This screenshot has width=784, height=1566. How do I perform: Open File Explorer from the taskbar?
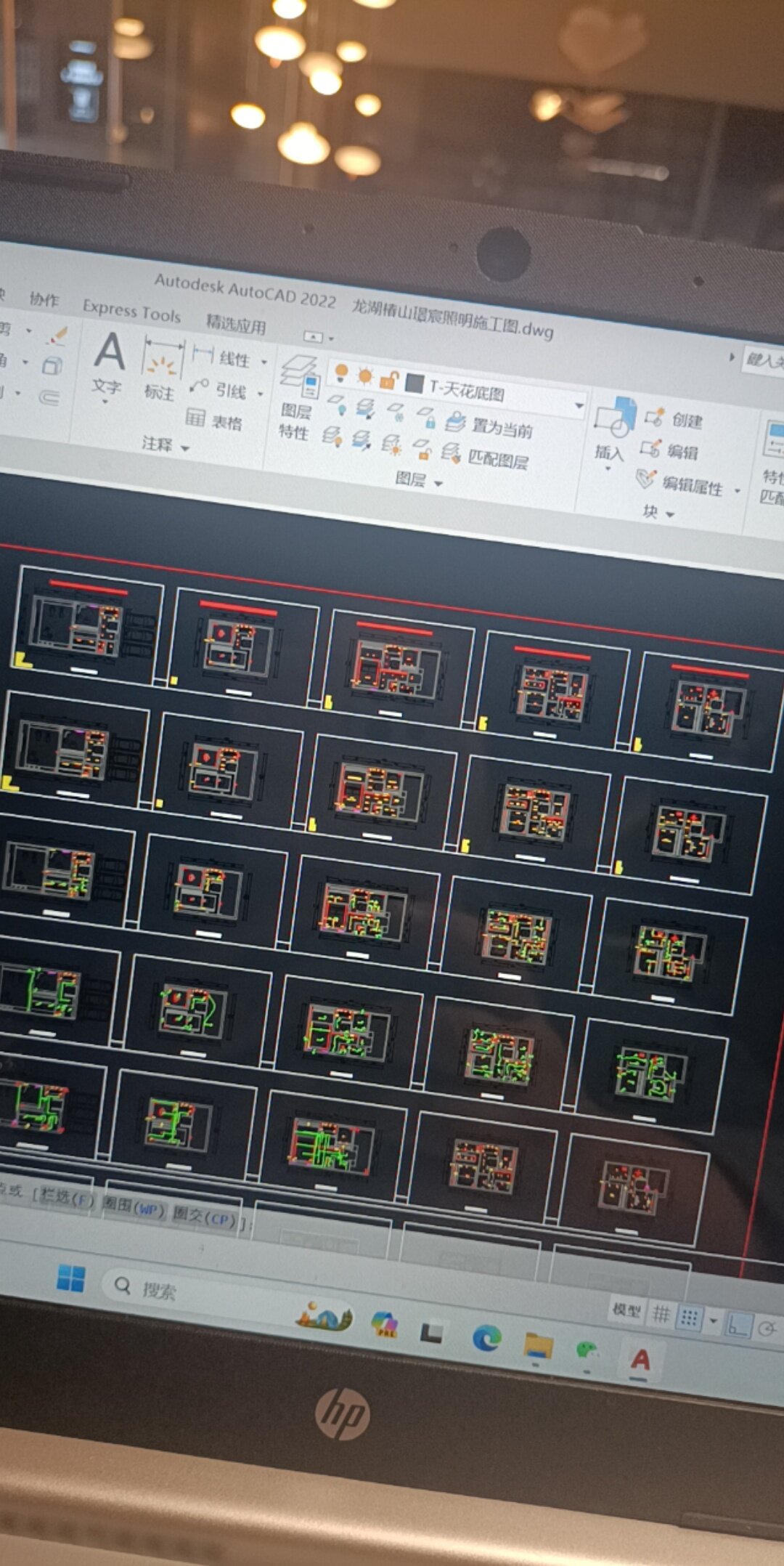[539, 1345]
